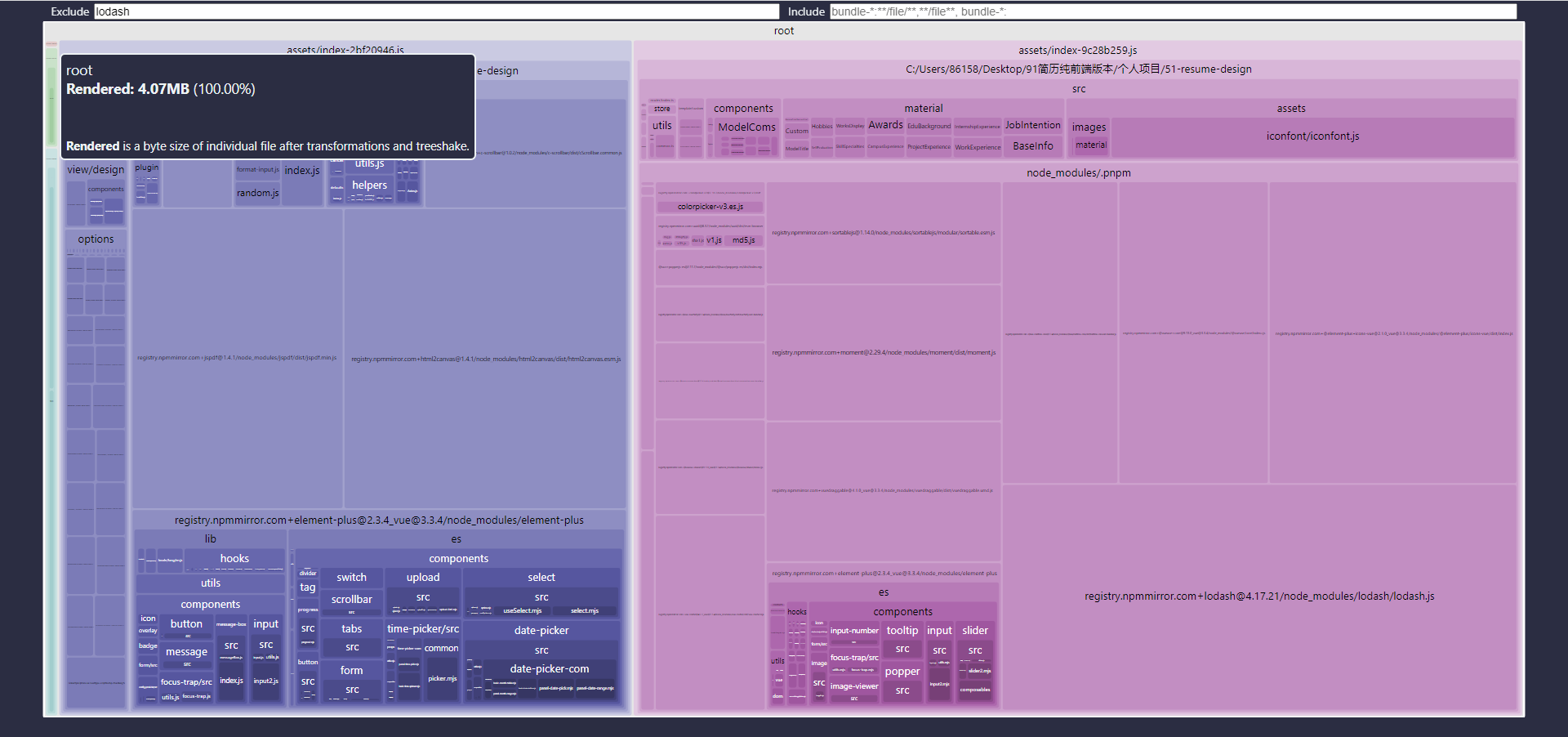This screenshot has height=737, width=1568.
Task: Click the Exclude filter input containing lodash
Action: click(x=436, y=11)
